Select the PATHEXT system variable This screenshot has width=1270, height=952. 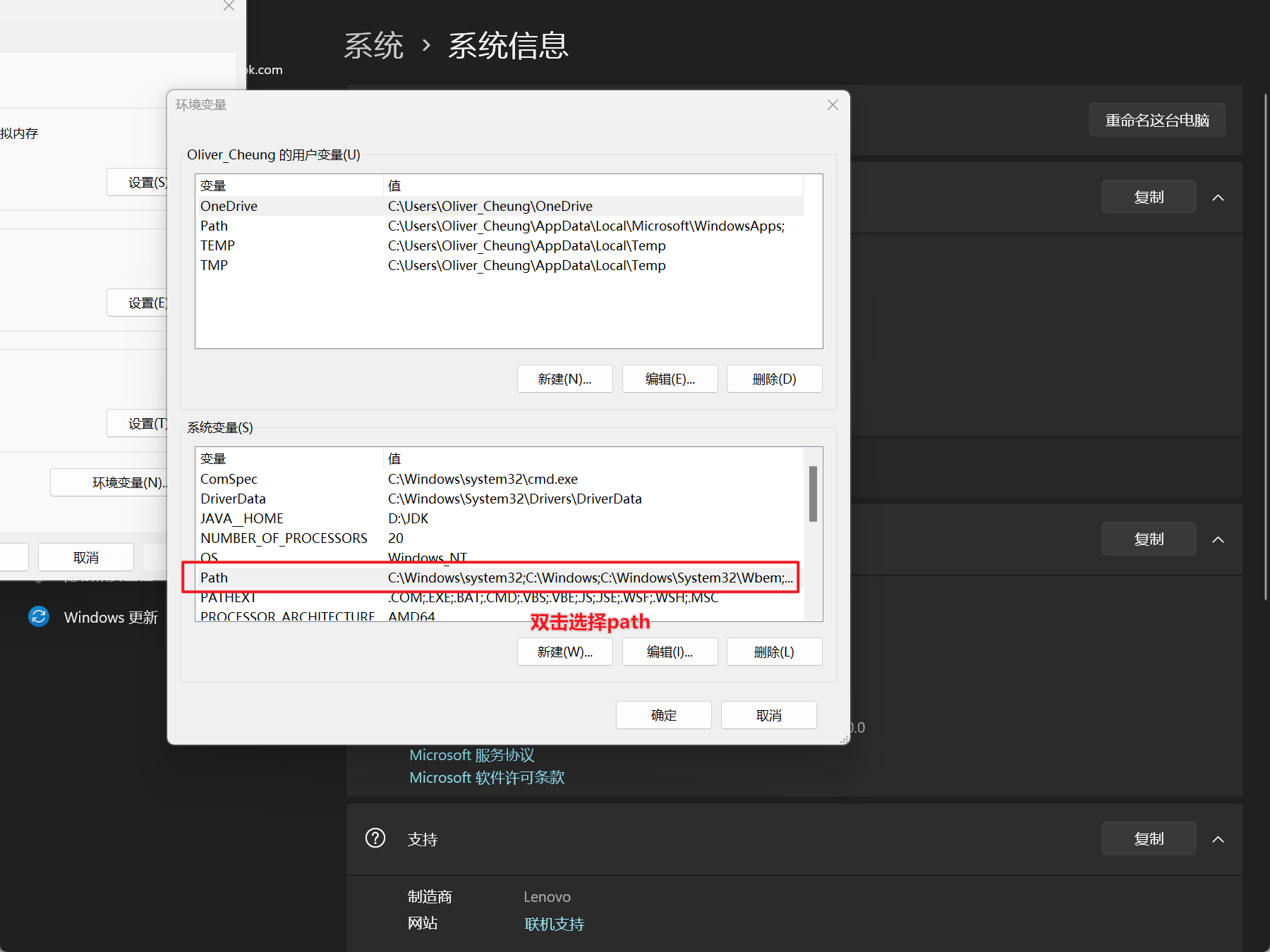pyautogui.click(x=500, y=597)
